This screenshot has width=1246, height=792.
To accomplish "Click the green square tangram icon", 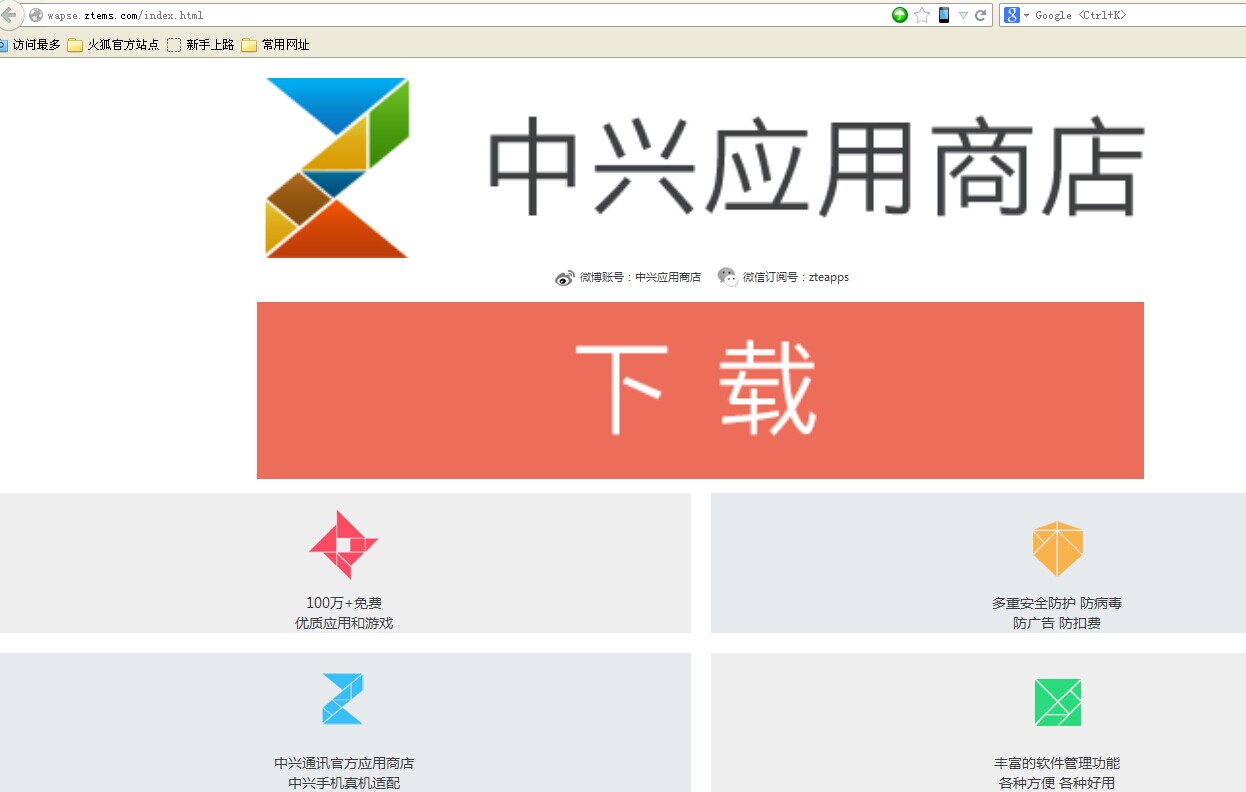I will tap(1058, 702).
